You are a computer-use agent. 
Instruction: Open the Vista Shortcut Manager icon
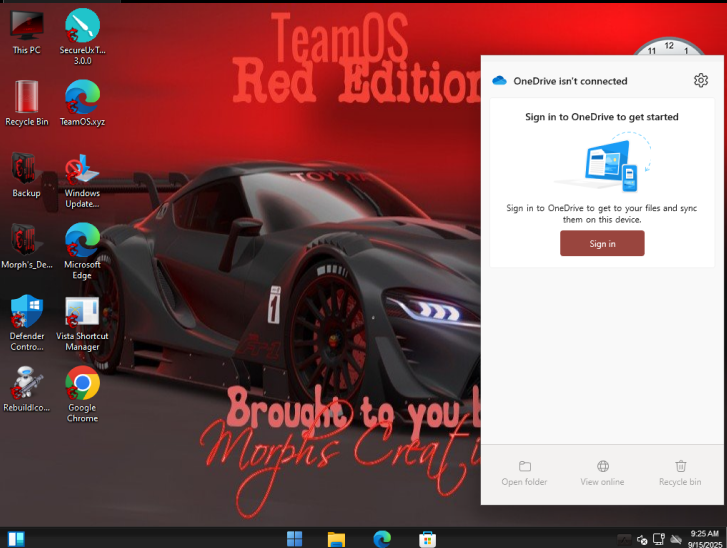pyautogui.click(x=82, y=324)
